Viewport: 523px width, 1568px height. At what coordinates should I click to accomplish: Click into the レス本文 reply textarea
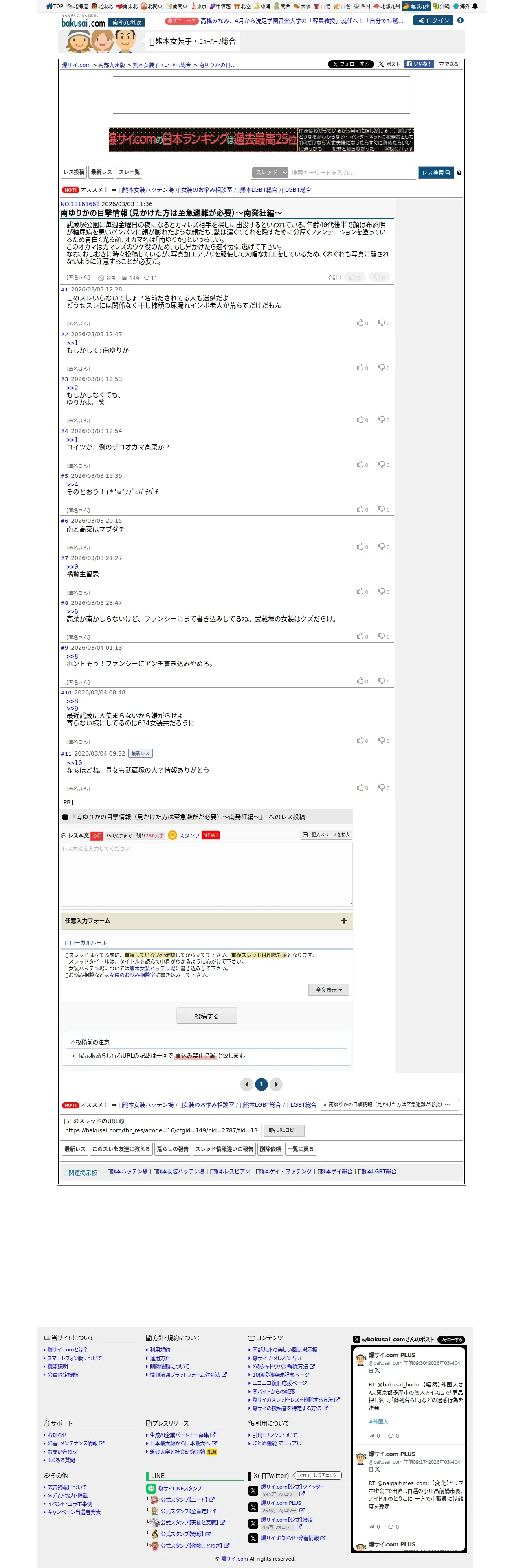coord(207,875)
